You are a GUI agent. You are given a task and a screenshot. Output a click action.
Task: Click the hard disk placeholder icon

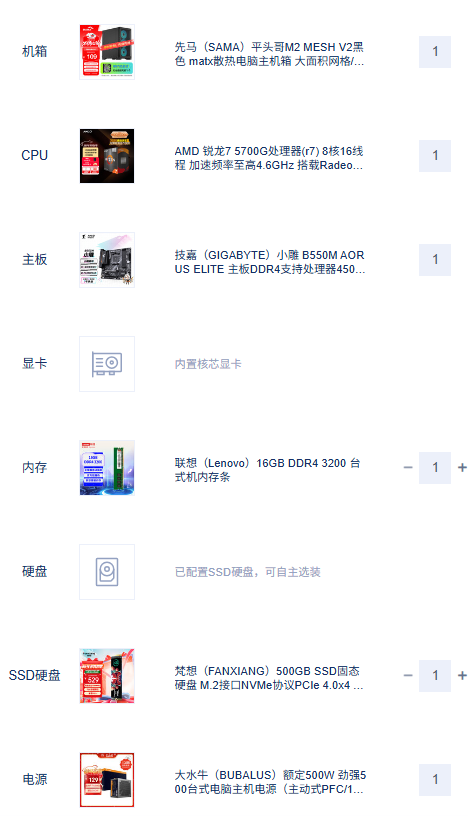(107, 572)
